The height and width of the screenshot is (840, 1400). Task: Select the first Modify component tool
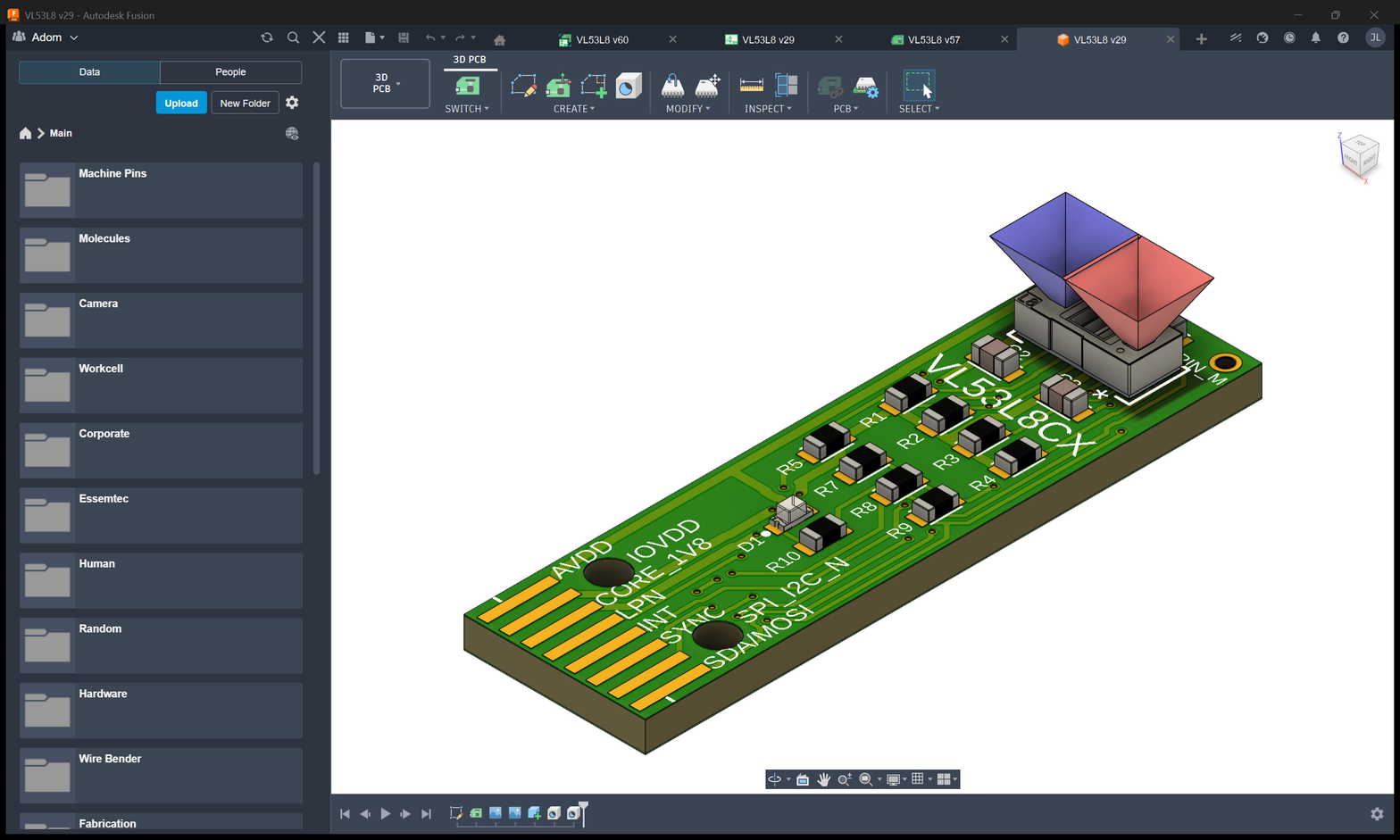point(672,86)
